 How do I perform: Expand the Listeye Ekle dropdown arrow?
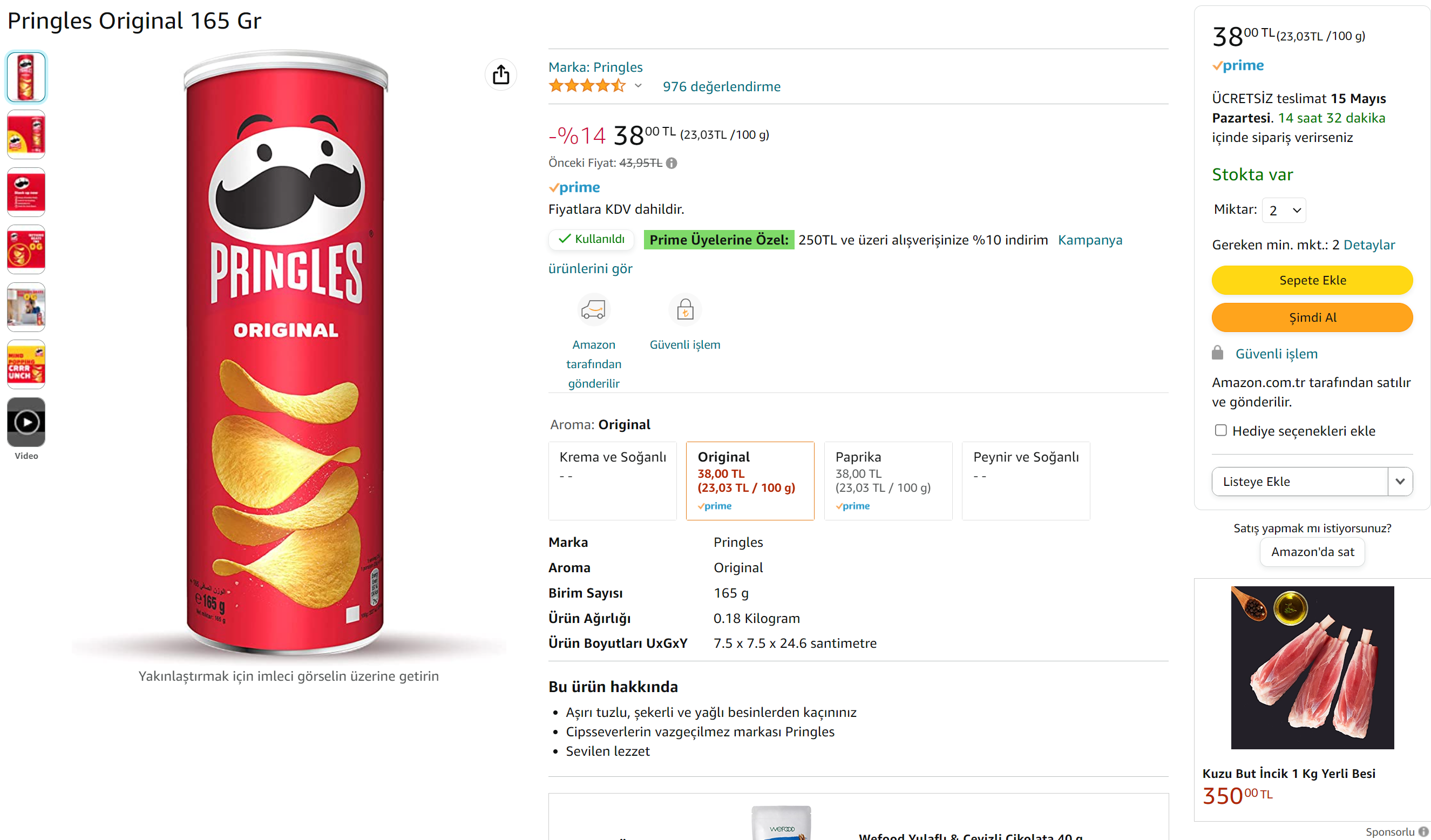click(x=1400, y=482)
